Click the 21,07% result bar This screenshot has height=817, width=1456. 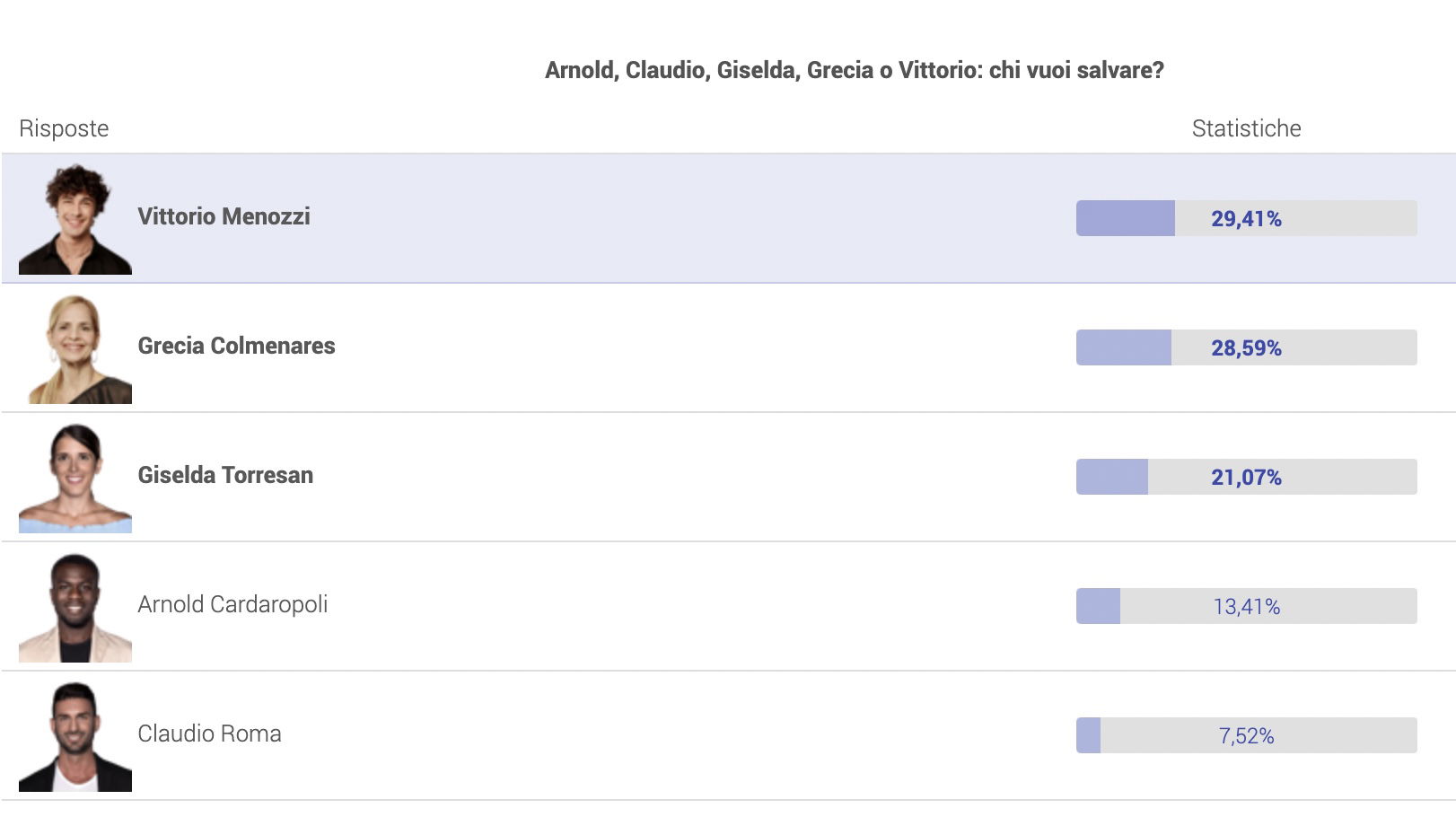1246,477
